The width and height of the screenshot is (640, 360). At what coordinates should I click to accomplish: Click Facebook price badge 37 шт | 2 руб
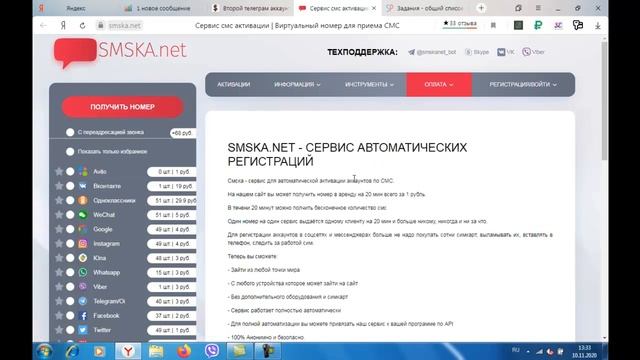tap(171, 316)
